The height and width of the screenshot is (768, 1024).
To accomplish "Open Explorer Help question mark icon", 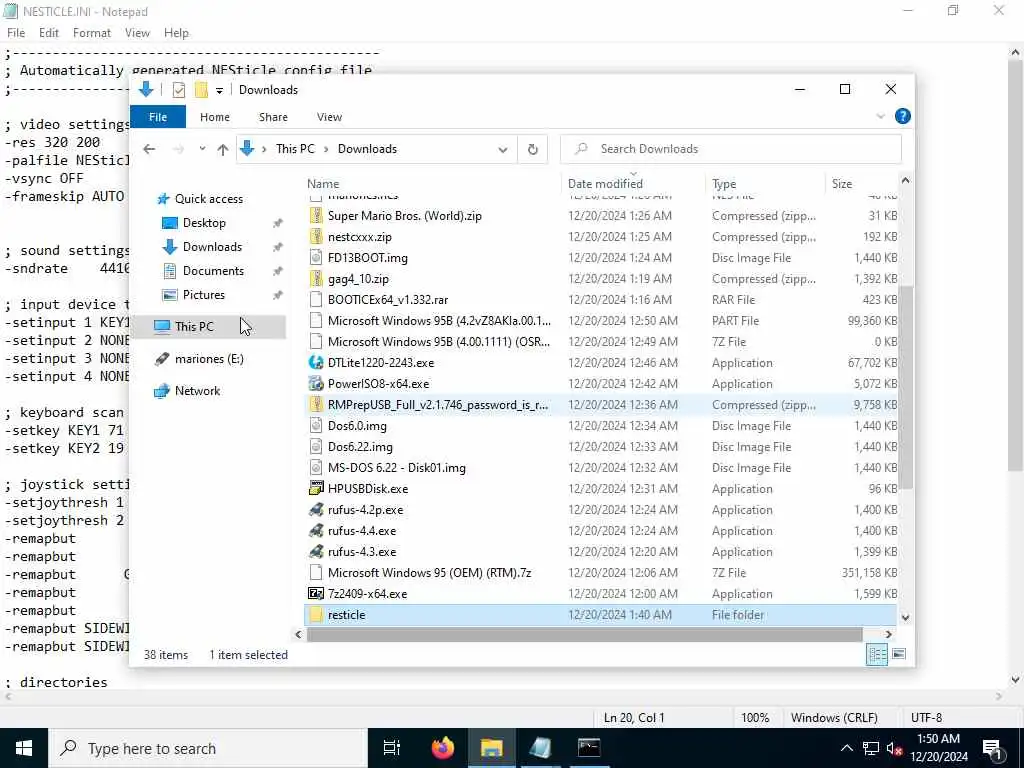I will pyautogui.click(x=903, y=116).
